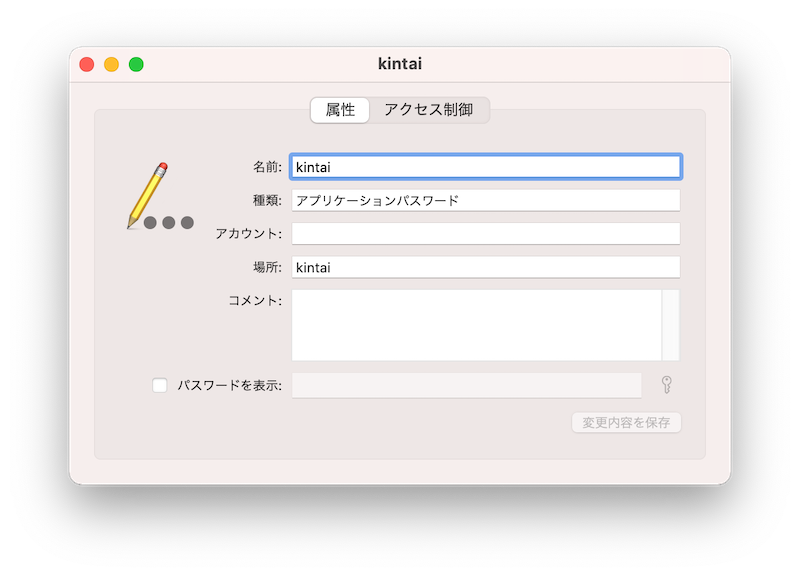Switch to the アクセス制御 tab
This screenshot has width=800, height=576.
tap(431, 110)
